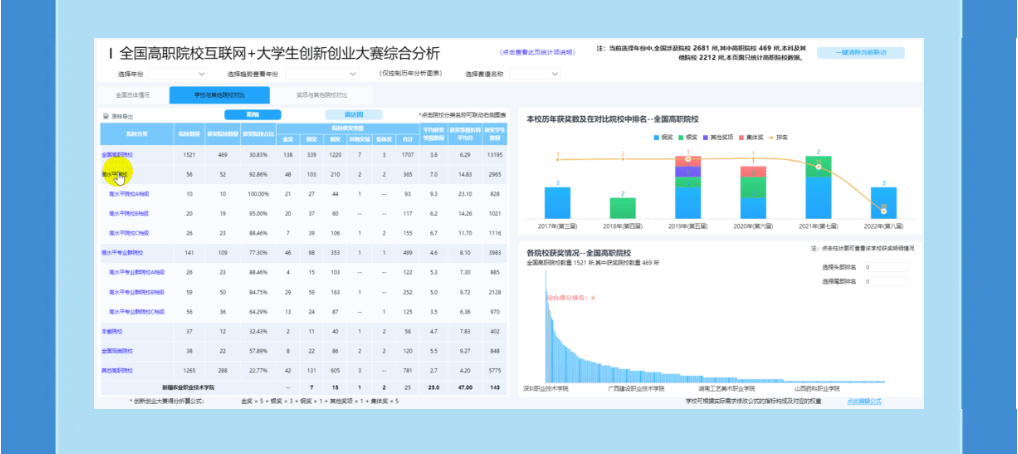Click the light blue button above the table
Screen dimensions: 1018x454
tap(354, 115)
